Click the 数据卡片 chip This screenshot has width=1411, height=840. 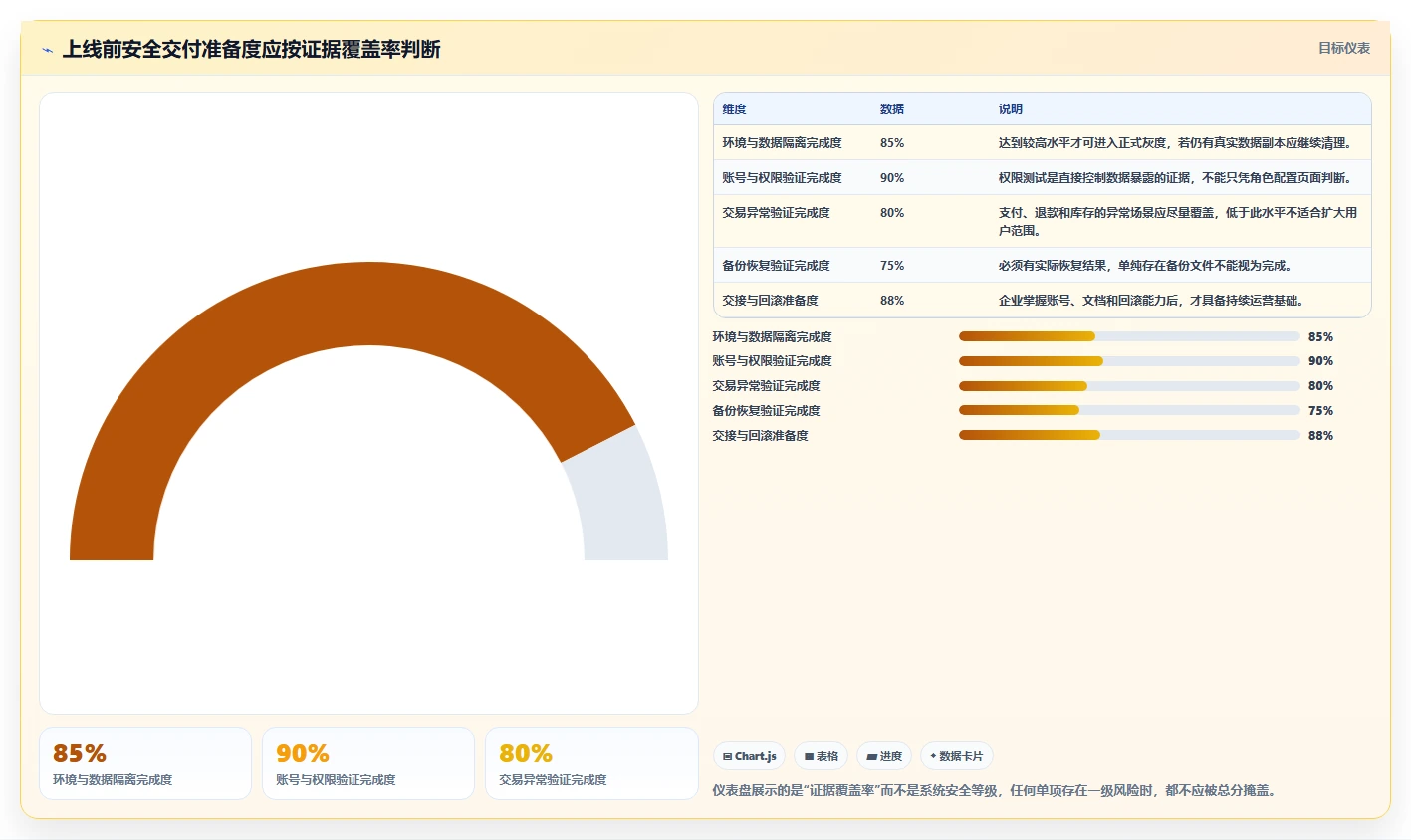click(957, 756)
